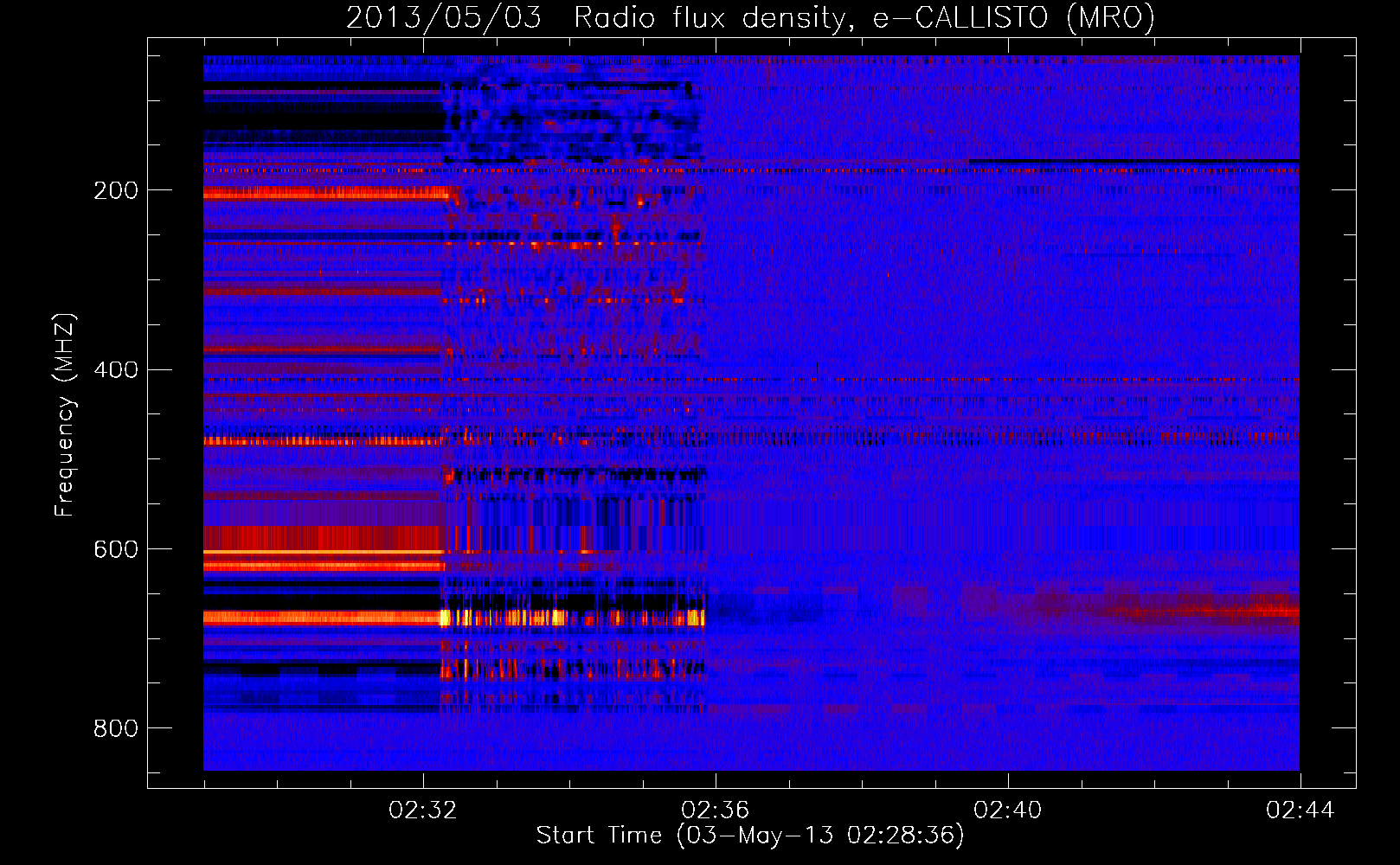The image size is (1400, 865).
Task: Select the date "2013/05/03" in the title
Action: (444, 18)
